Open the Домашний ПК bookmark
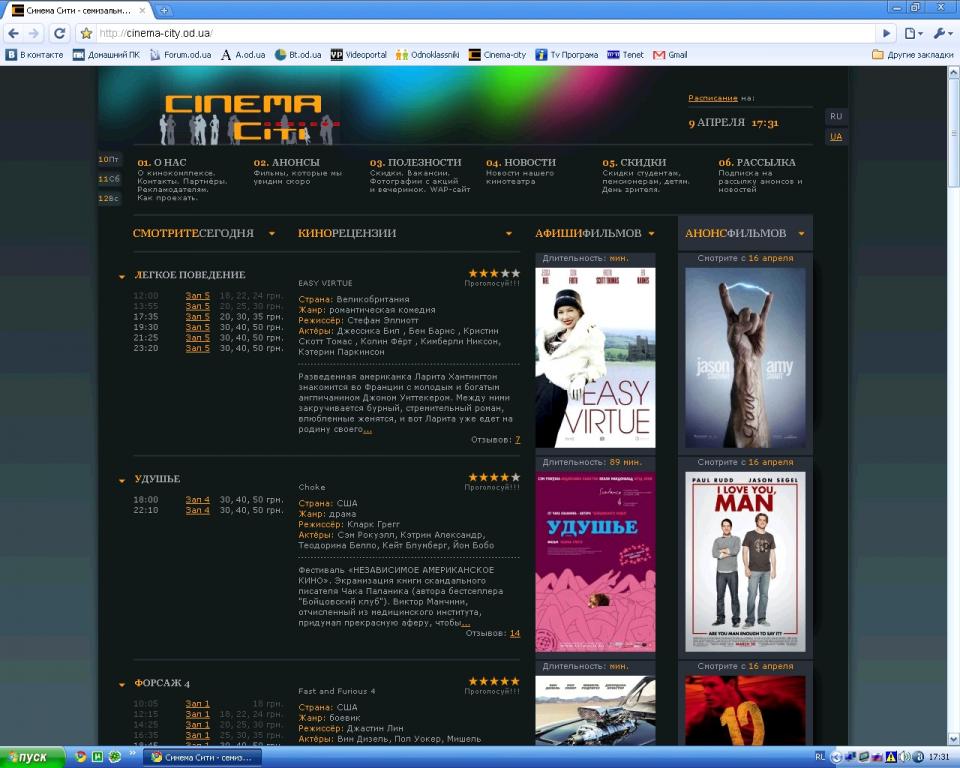The height and width of the screenshot is (768, 960). coord(107,55)
